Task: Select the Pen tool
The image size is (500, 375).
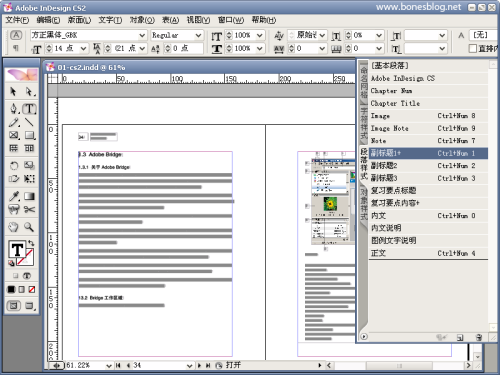Action: click(x=13, y=108)
